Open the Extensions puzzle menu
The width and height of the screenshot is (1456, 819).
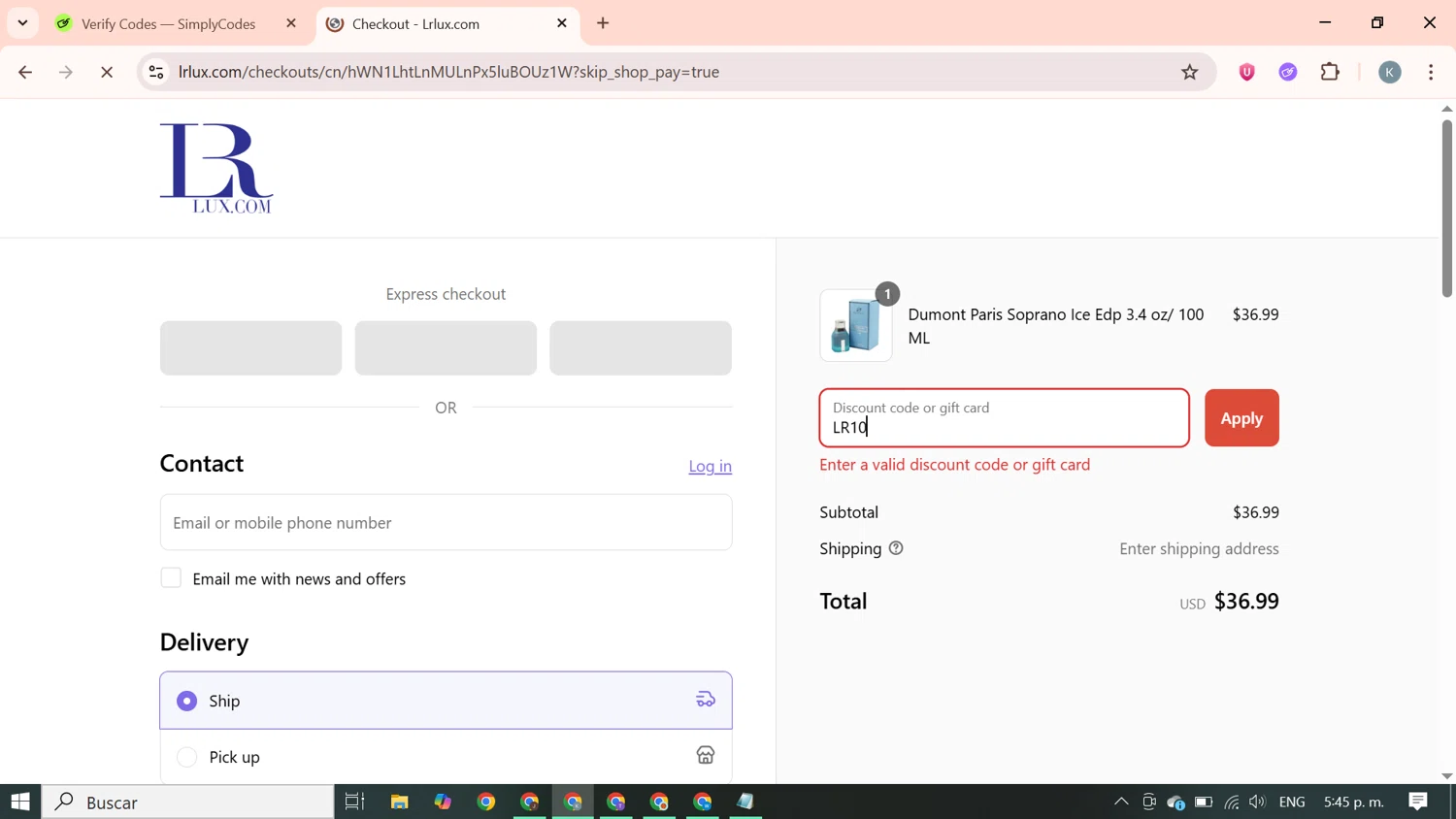tap(1330, 72)
